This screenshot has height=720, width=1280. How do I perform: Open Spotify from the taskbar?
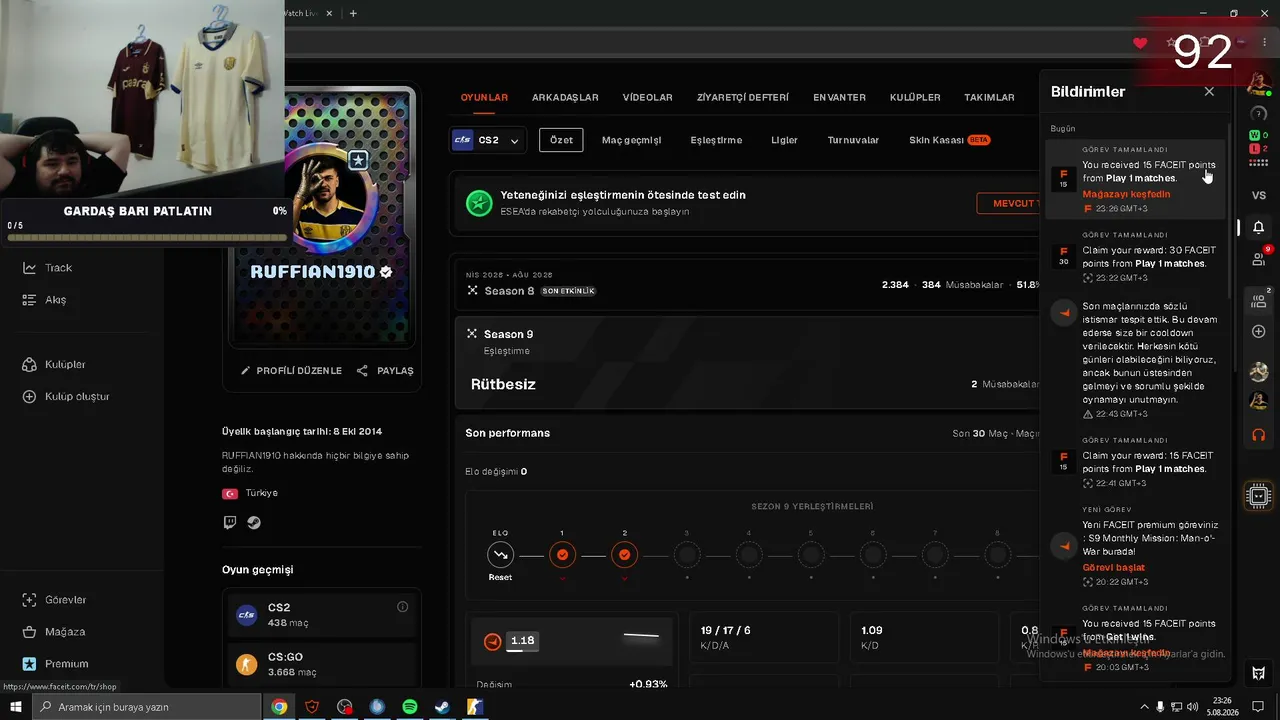pyautogui.click(x=408, y=707)
